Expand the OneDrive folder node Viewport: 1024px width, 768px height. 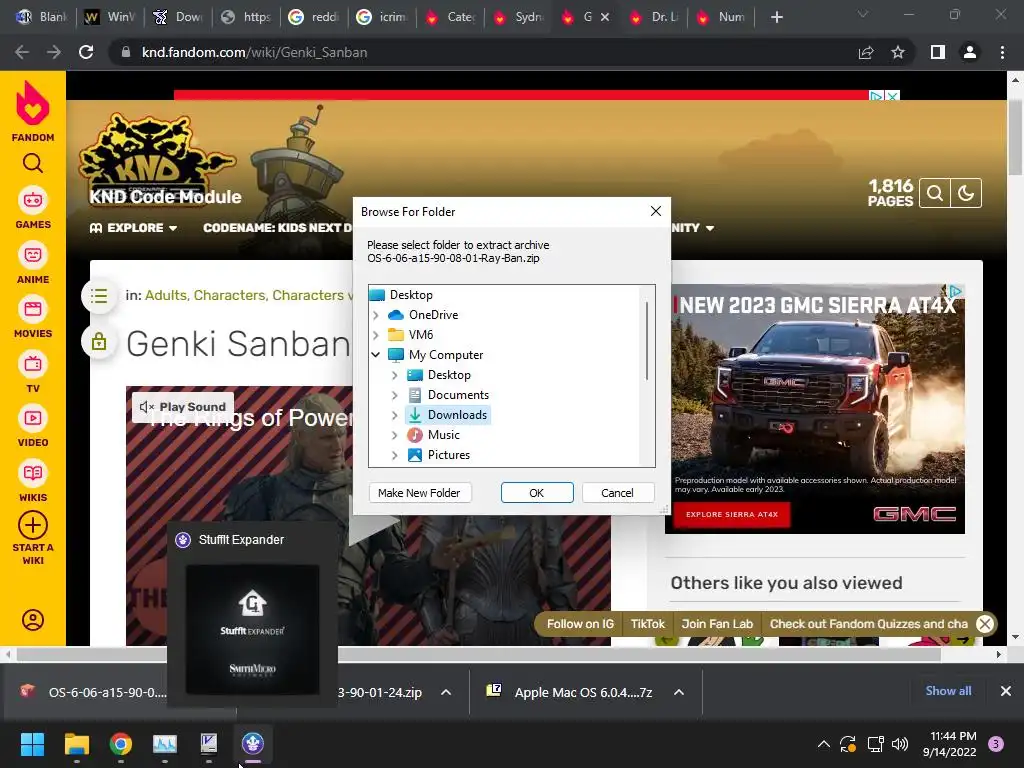tap(376, 315)
